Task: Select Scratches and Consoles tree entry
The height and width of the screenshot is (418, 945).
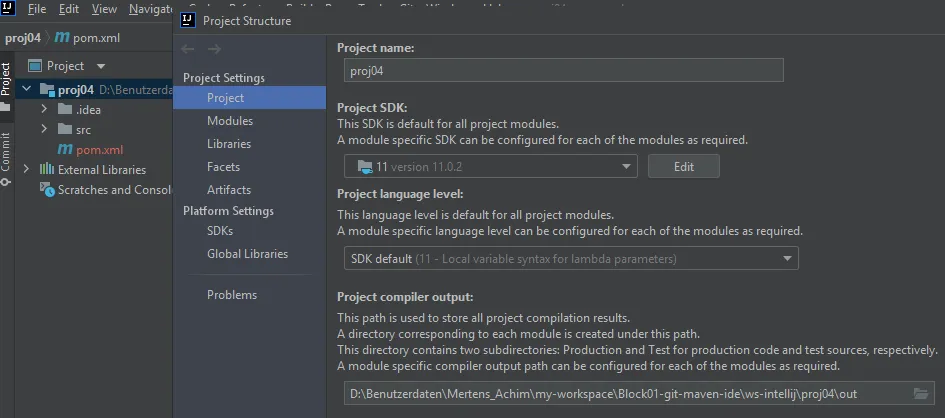Action: (x=115, y=190)
